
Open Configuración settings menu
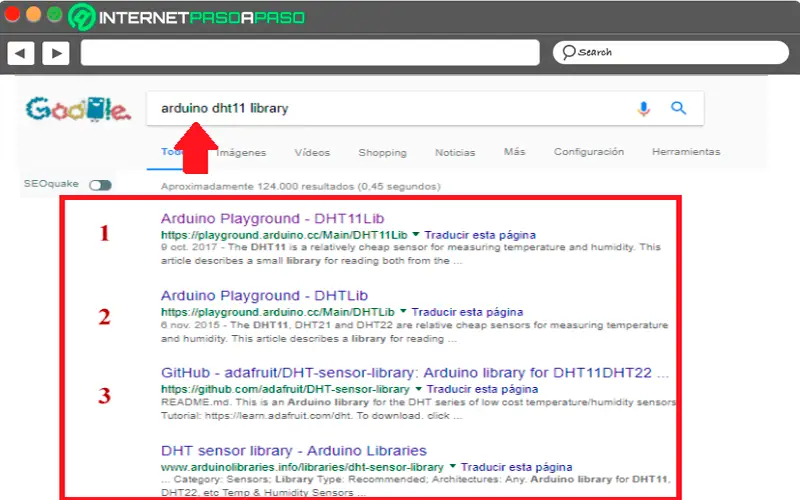click(x=589, y=152)
